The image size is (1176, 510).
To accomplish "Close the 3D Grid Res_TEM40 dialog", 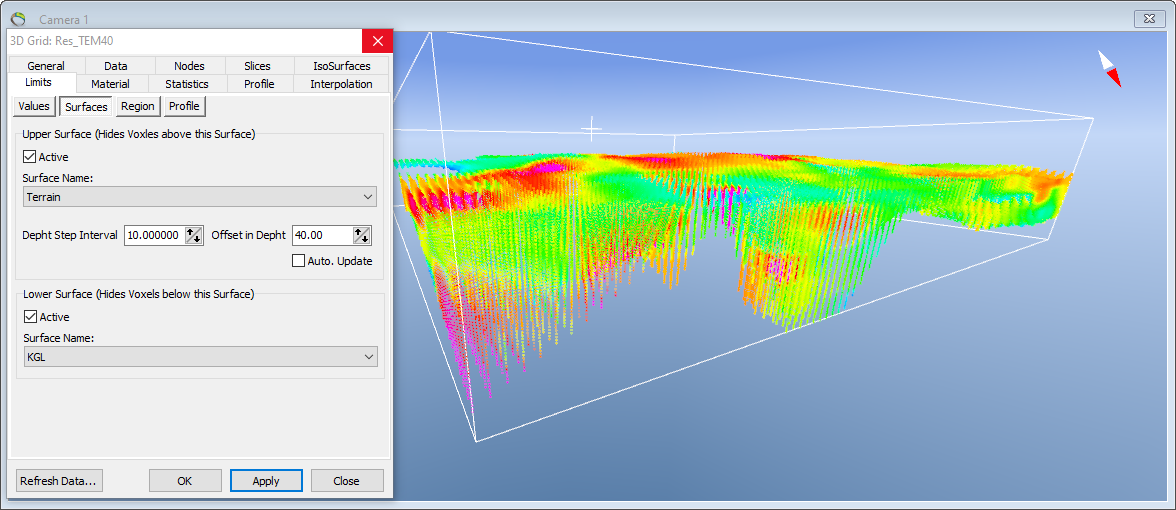I will coord(377,40).
